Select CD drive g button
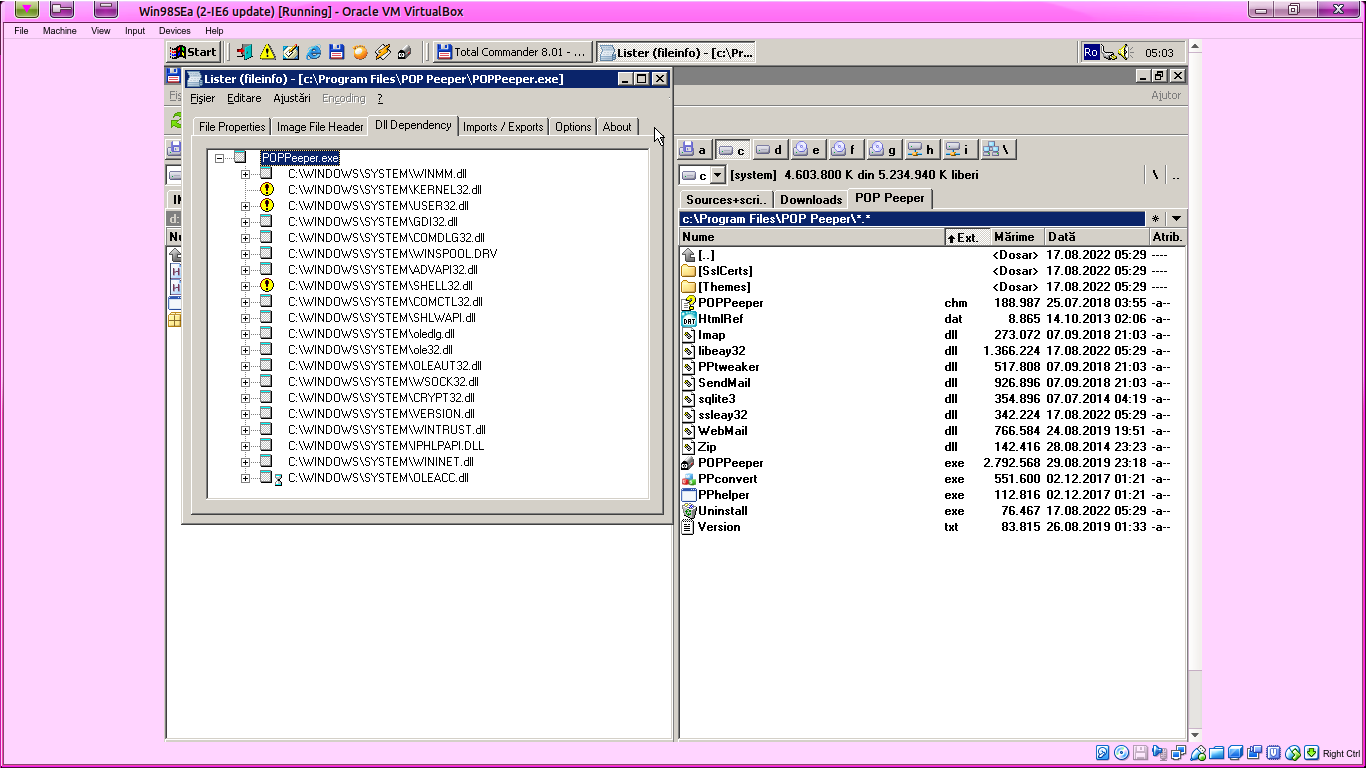Viewport: 1366px width, 768px height. coord(883,150)
